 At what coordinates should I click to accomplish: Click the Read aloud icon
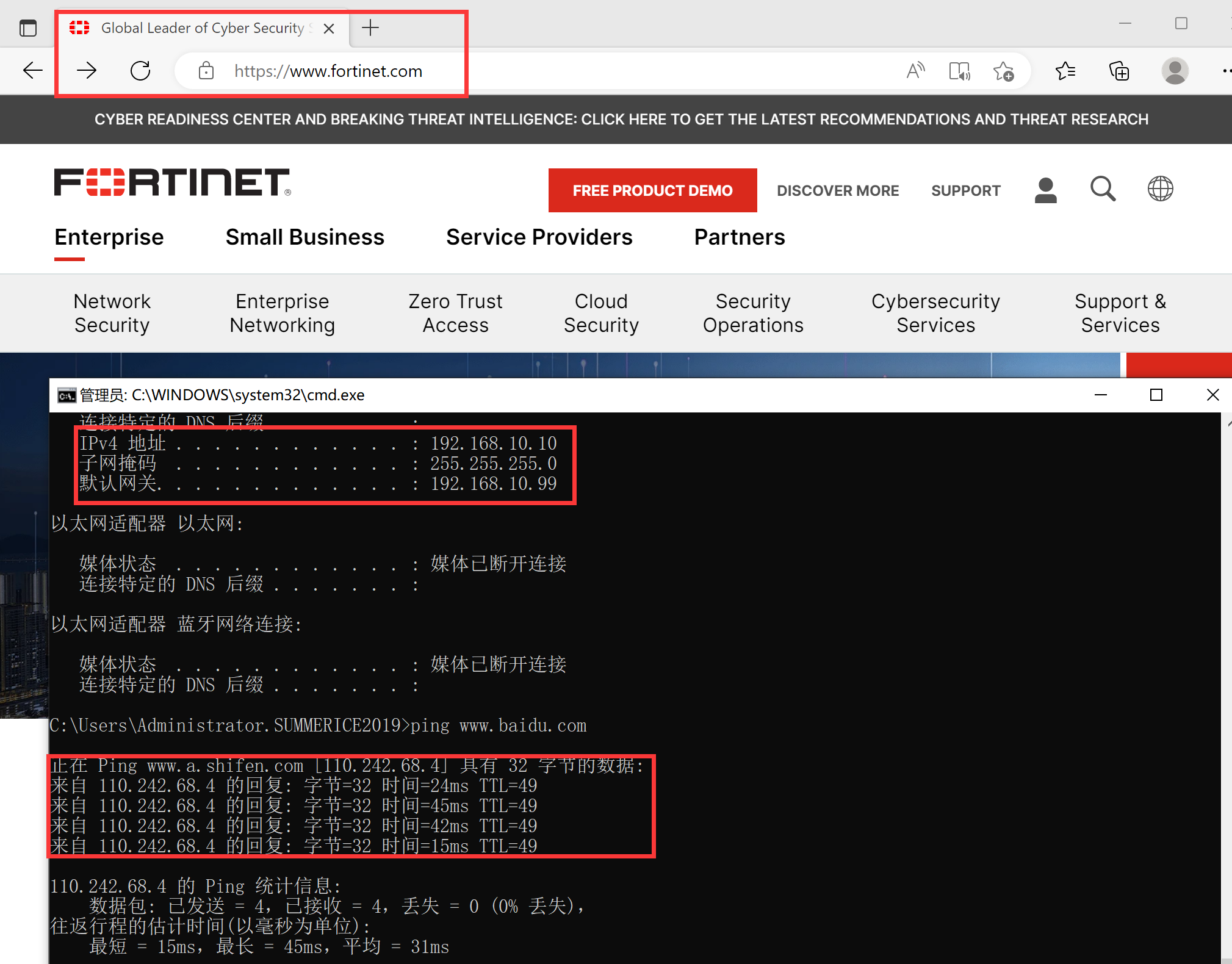point(915,71)
